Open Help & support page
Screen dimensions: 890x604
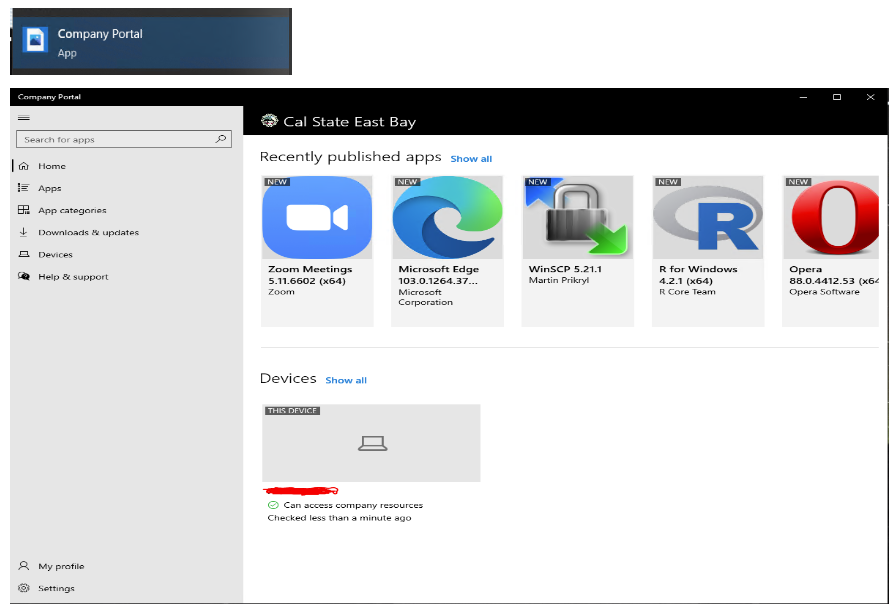pyautogui.click(x=73, y=276)
